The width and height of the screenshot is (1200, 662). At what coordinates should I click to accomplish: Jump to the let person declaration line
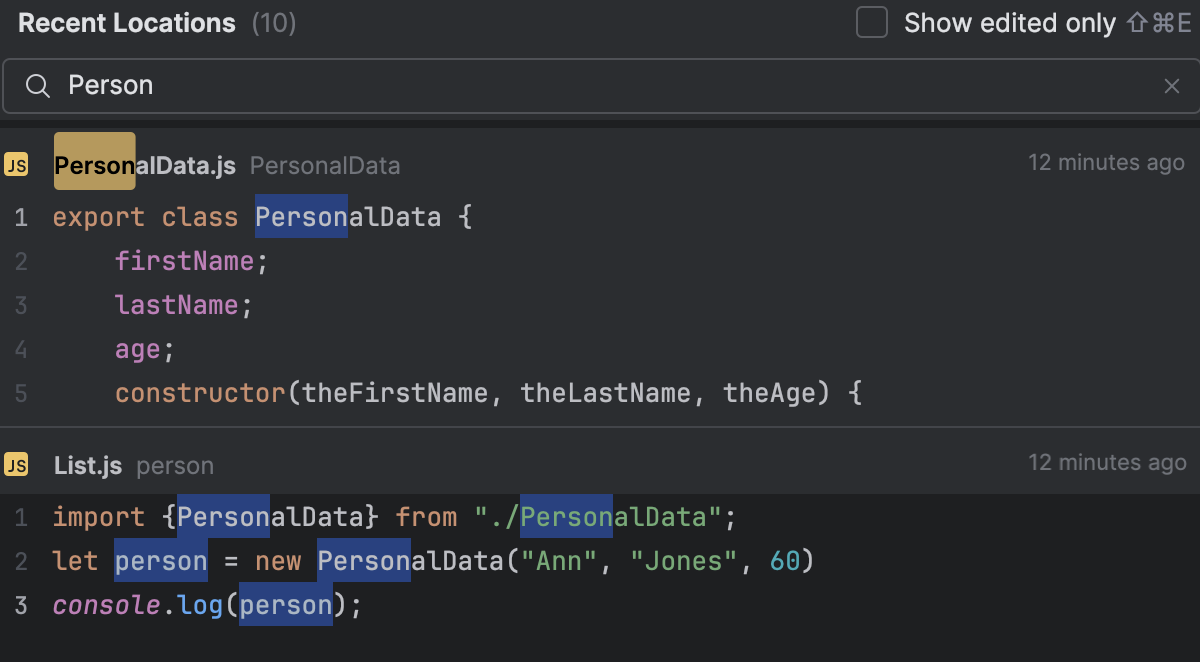tap(434, 561)
